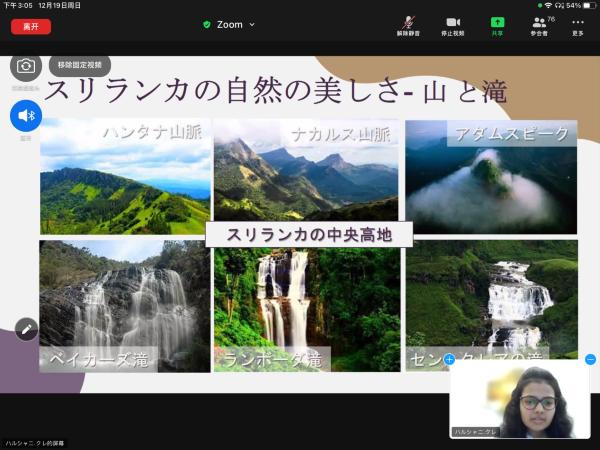Viewport: 600px width, 450px height.
Task: Tap the green Share screen icon
Action: [x=497, y=24]
